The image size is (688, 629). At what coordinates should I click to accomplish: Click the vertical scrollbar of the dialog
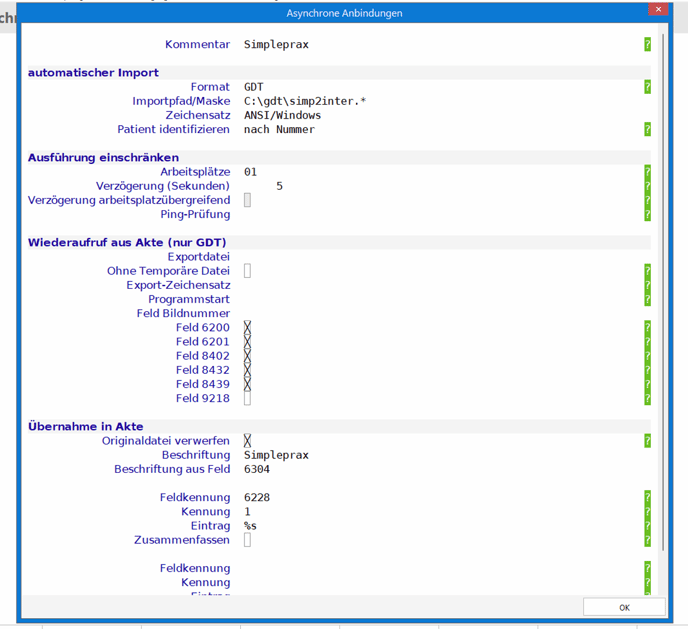(663, 292)
